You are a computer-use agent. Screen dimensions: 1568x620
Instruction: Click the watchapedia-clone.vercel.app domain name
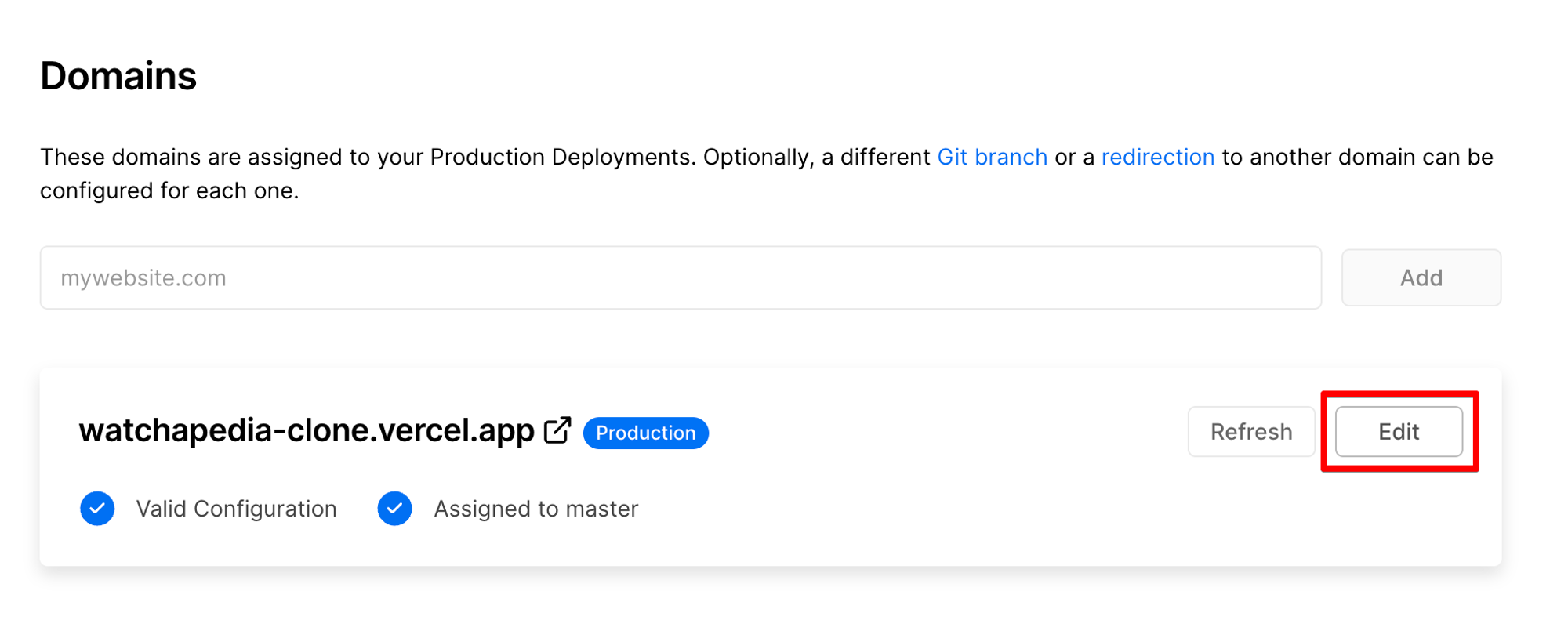coord(306,430)
